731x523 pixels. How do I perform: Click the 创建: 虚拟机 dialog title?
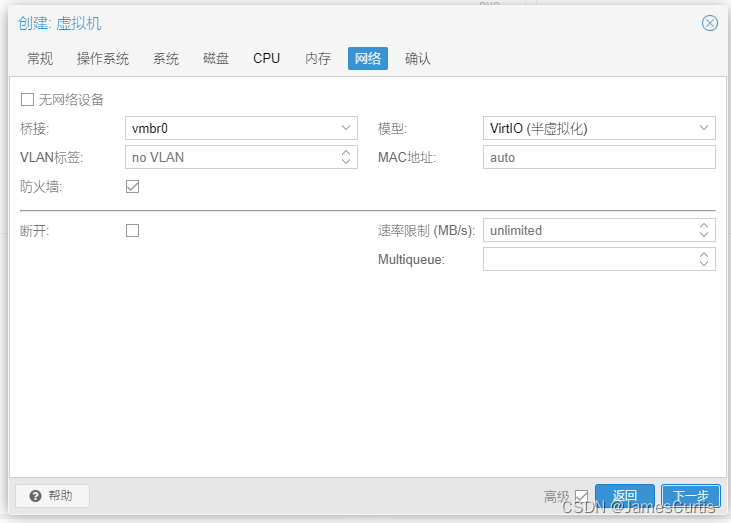pos(60,23)
